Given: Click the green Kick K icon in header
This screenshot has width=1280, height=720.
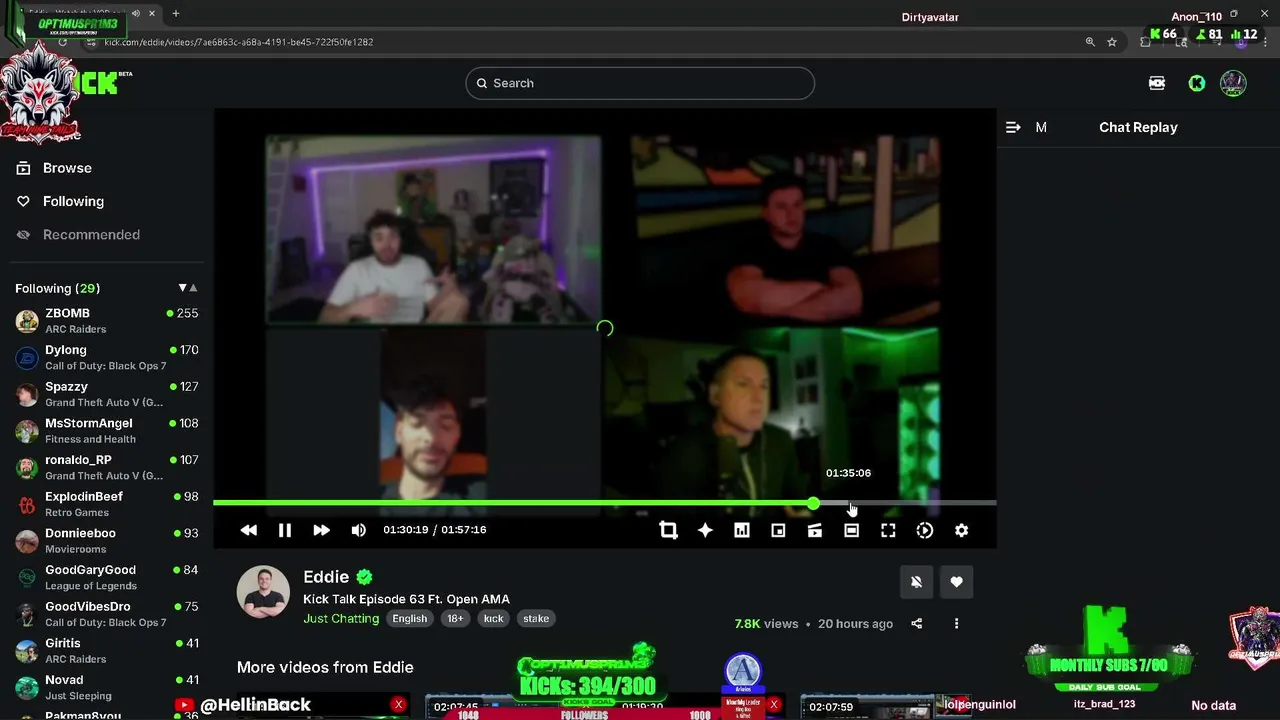Looking at the screenshot, I should click(x=1196, y=83).
